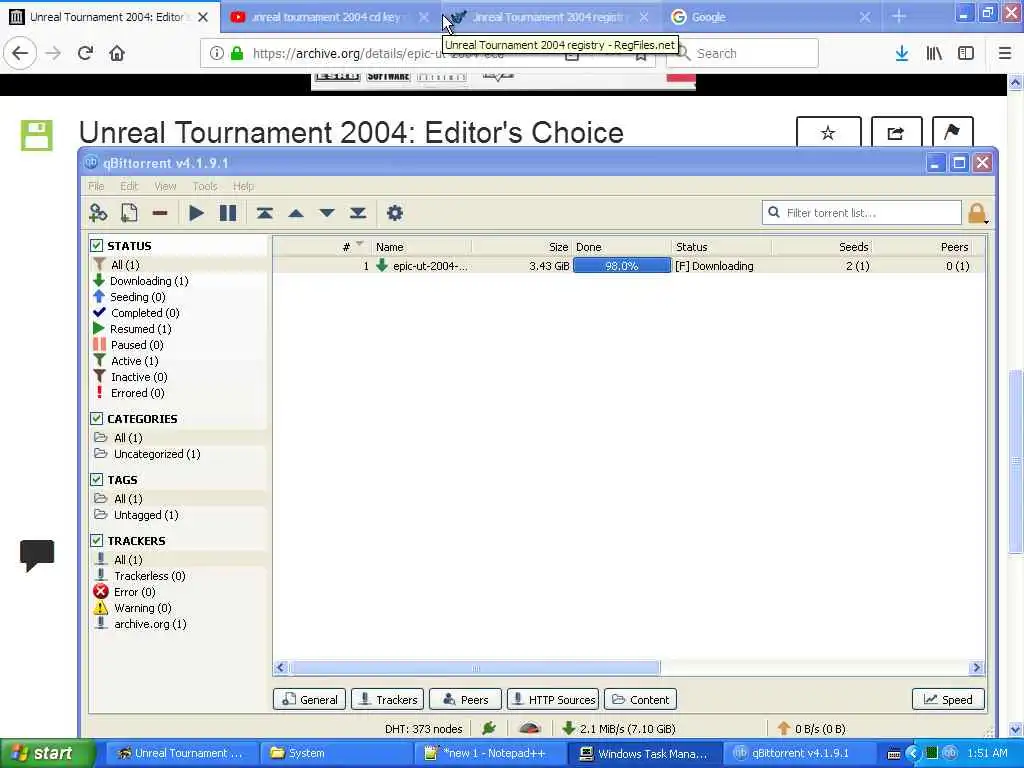Screen dimensions: 1024x768
Task: Sort torrents by the Name column
Action: click(x=422, y=247)
